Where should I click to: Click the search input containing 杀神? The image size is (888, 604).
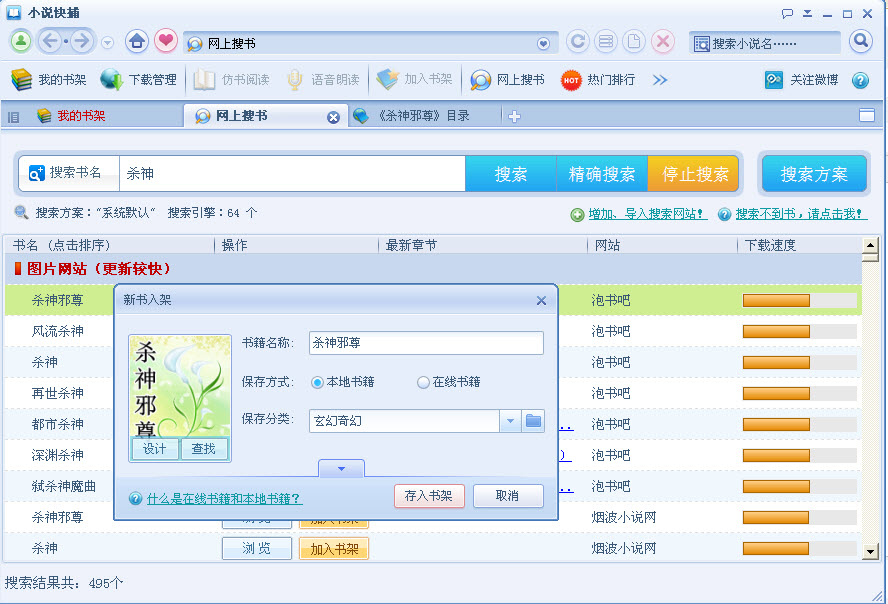click(x=292, y=174)
